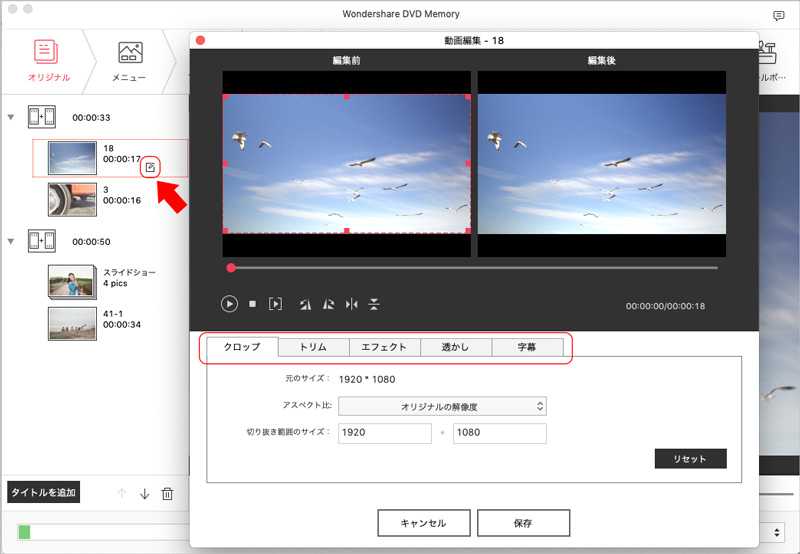Move the selected title up arrow

click(x=121, y=493)
